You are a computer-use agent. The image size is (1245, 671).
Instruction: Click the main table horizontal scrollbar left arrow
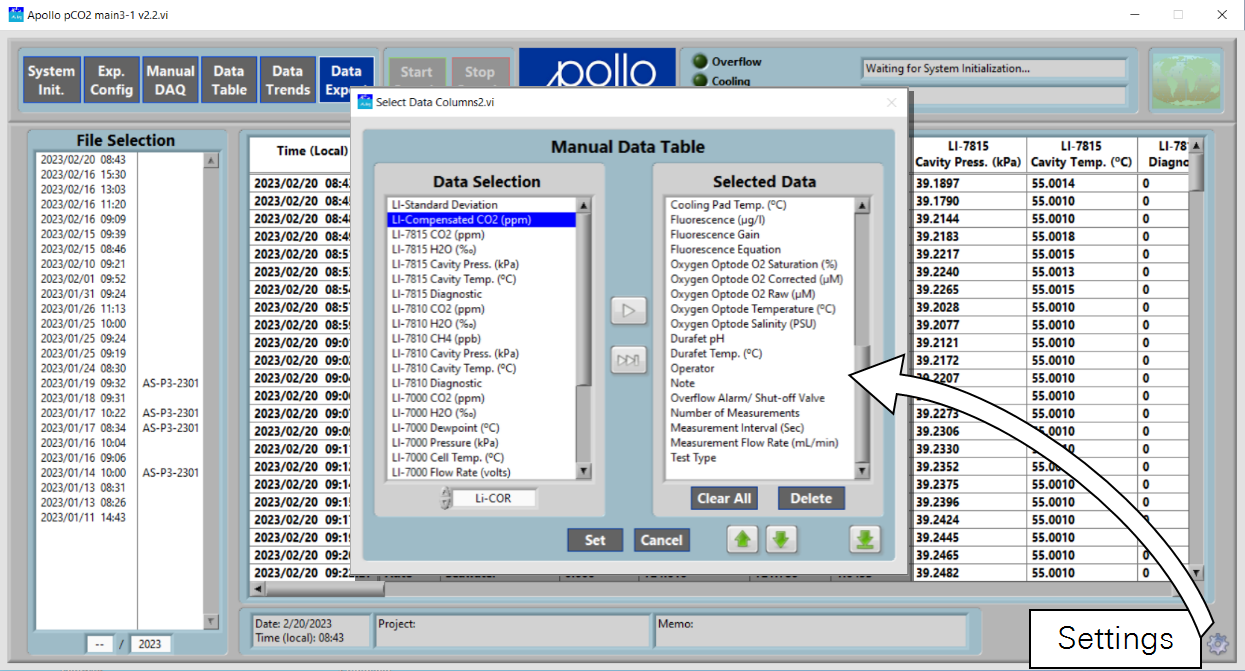[x=259, y=589]
